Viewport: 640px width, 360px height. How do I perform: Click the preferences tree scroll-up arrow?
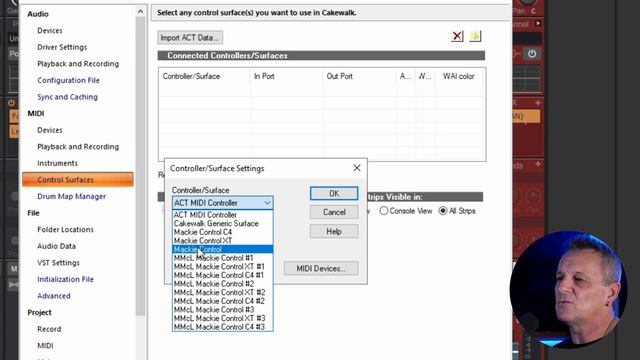tap(140, 12)
